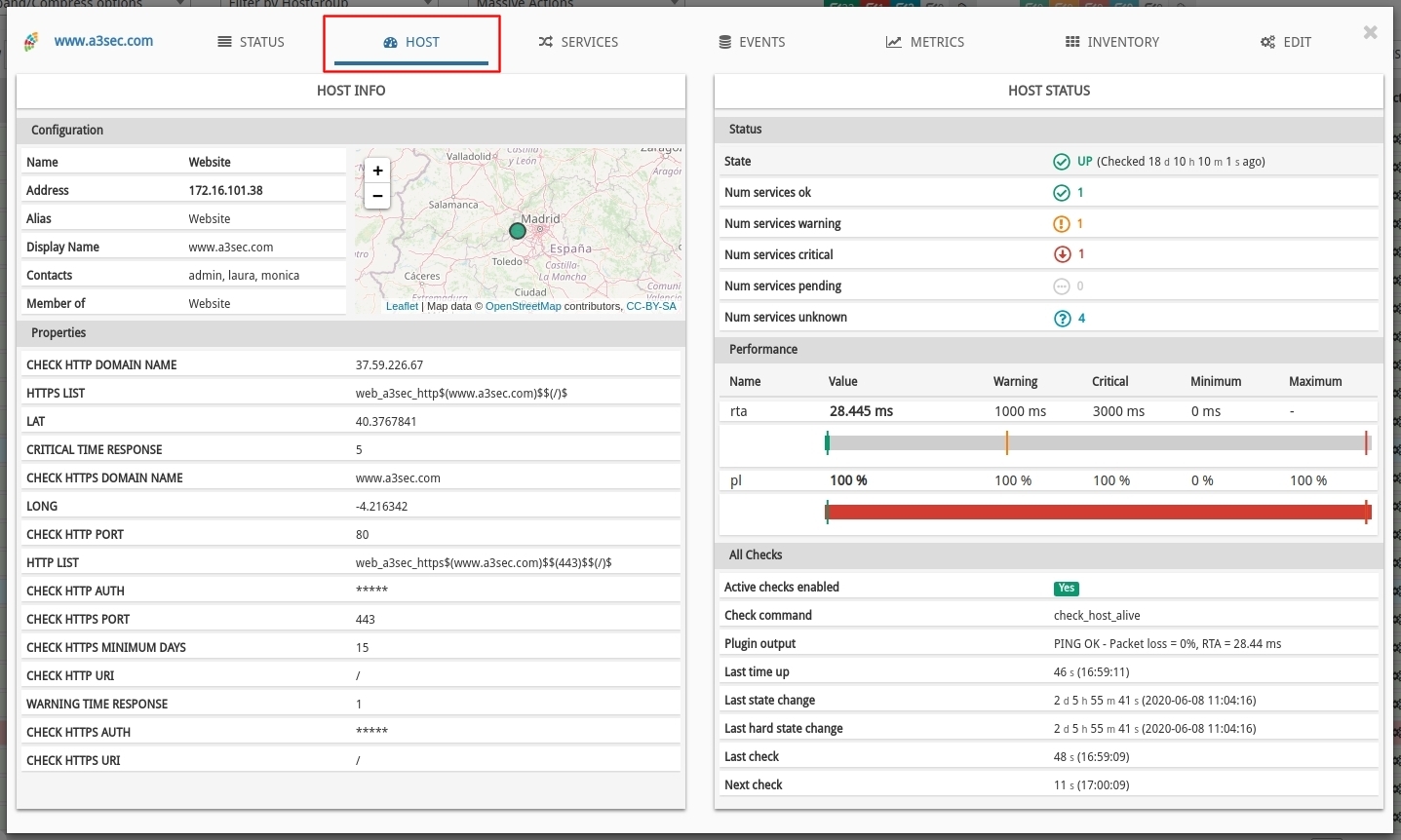The image size is (1401, 840).
Task: Click the UP state check icon
Action: tap(1062, 162)
